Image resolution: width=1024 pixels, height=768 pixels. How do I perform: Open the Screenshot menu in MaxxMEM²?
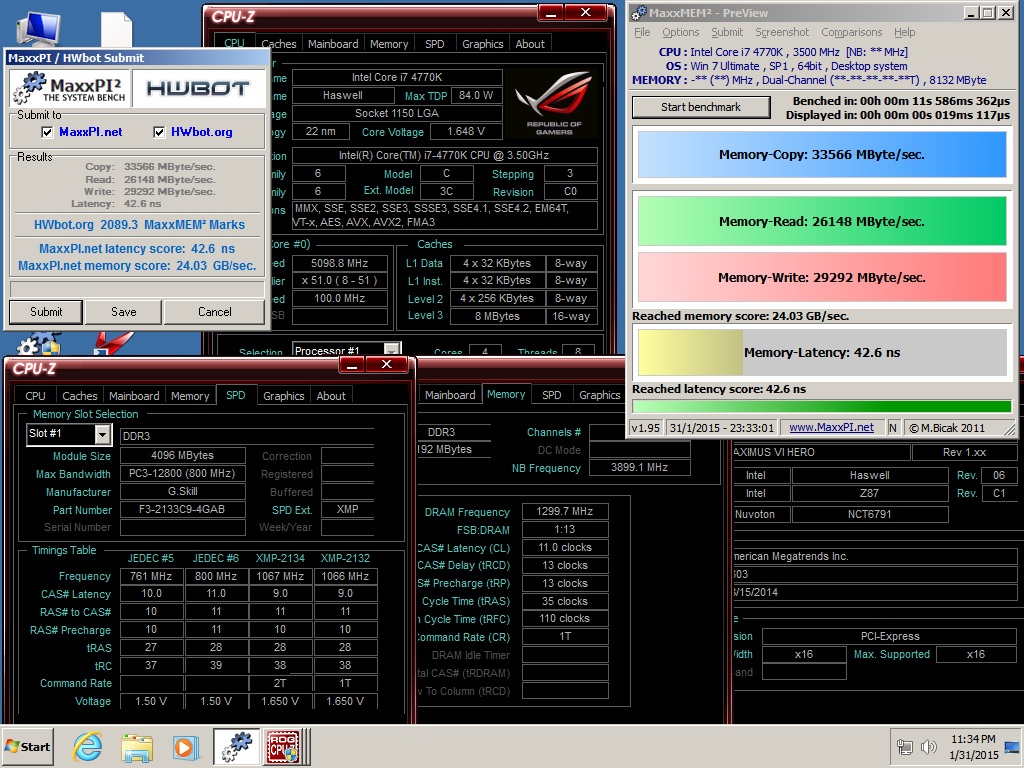pos(782,32)
